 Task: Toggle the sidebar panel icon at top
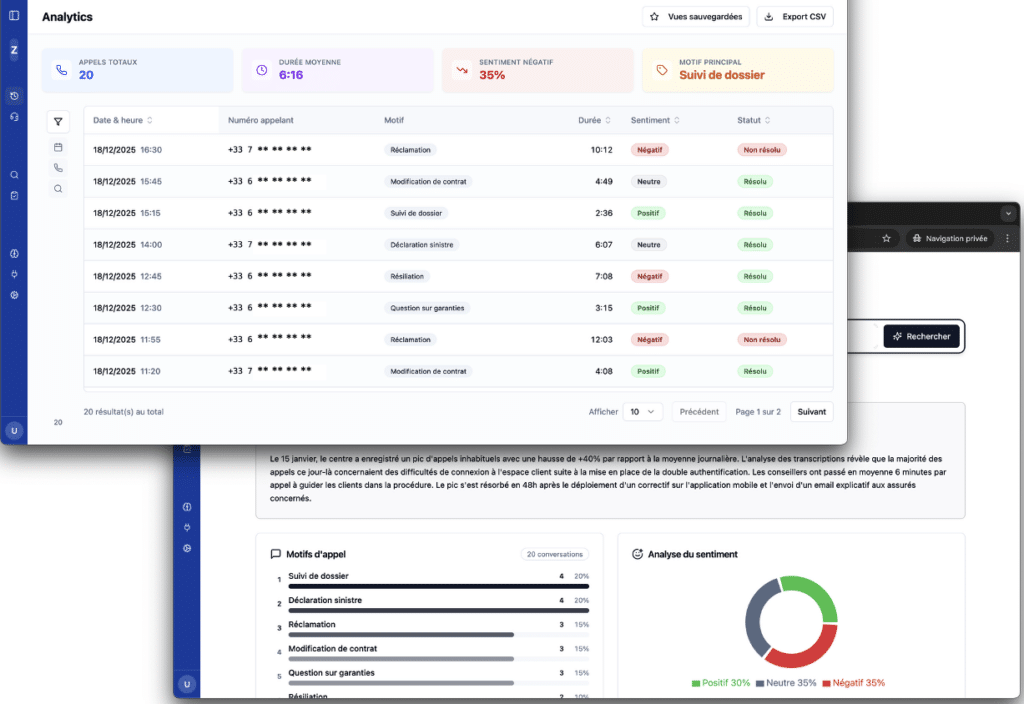[14, 16]
